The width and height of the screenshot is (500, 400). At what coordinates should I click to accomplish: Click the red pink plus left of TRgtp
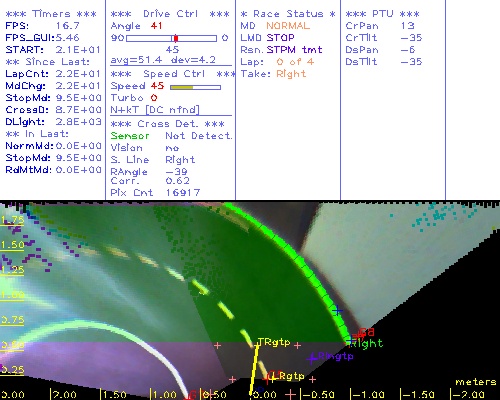(217, 345)
